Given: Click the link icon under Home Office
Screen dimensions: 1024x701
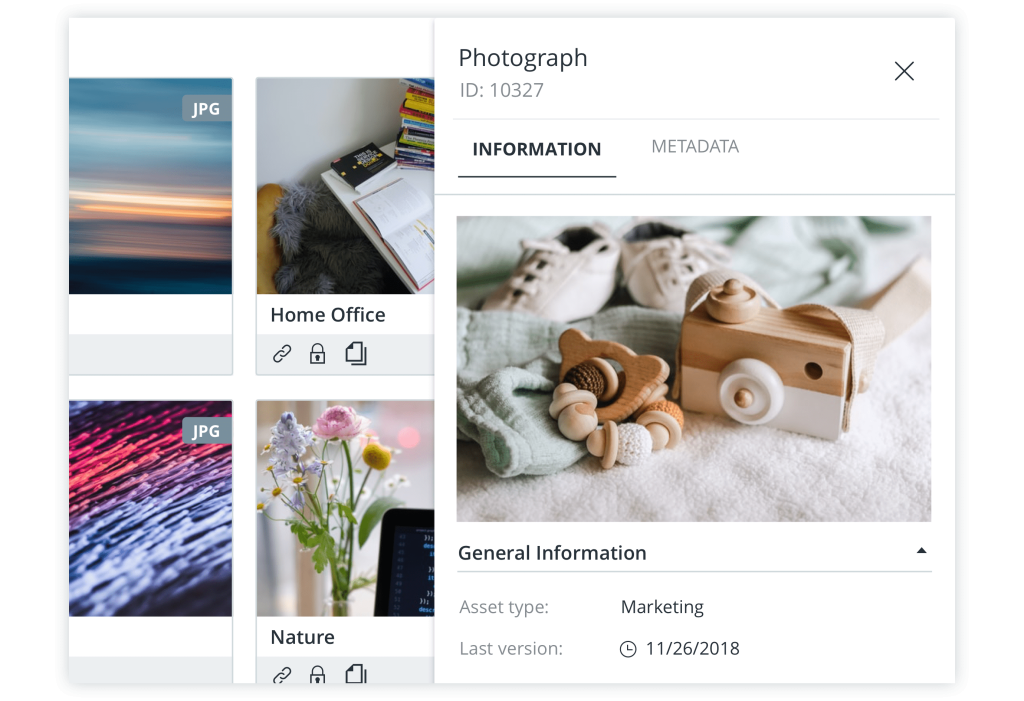Looking at the screenshot, I should point(281,353).
